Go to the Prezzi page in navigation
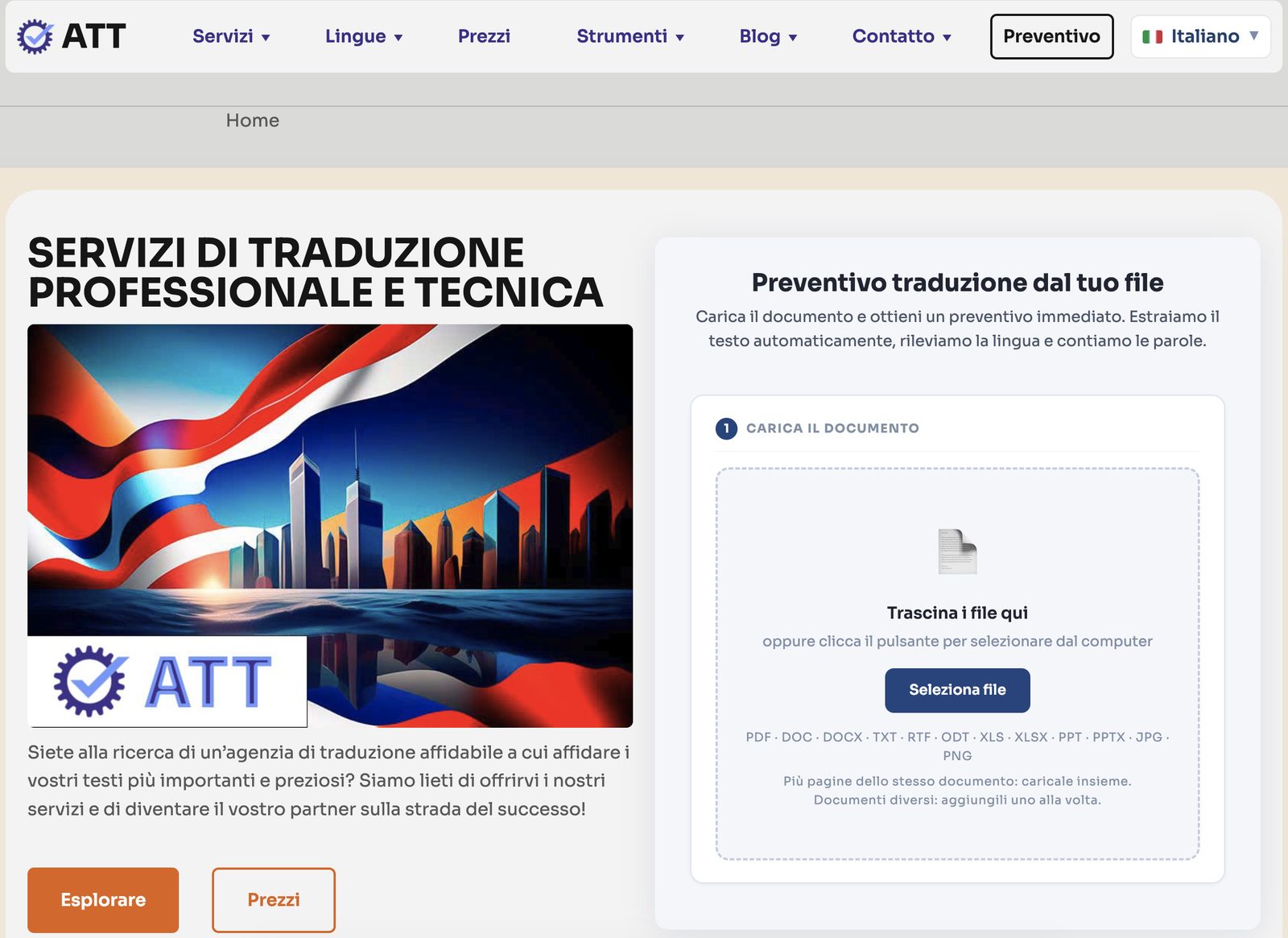This screenshot has height=938, width=1288. (484, 36)
